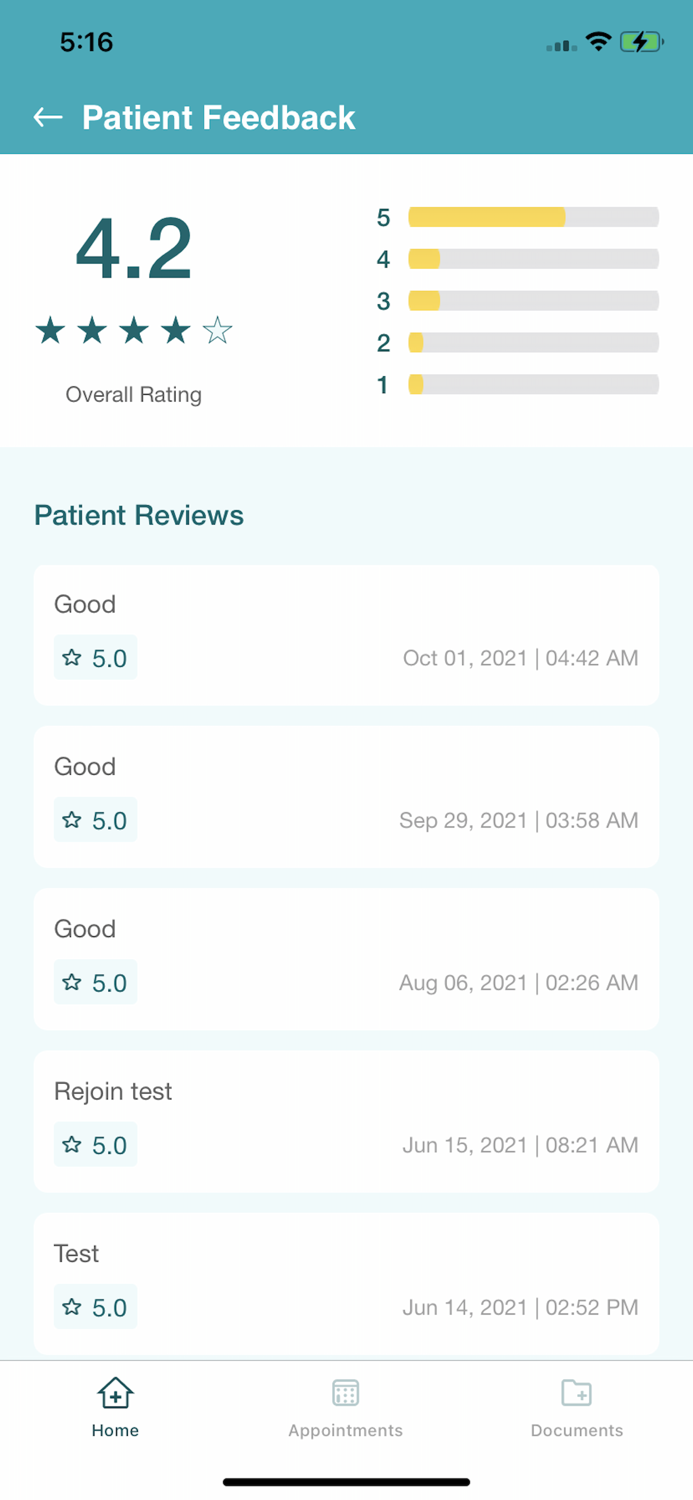
Task: Select the Home icon in bottom navigation
Action: 114,1392
